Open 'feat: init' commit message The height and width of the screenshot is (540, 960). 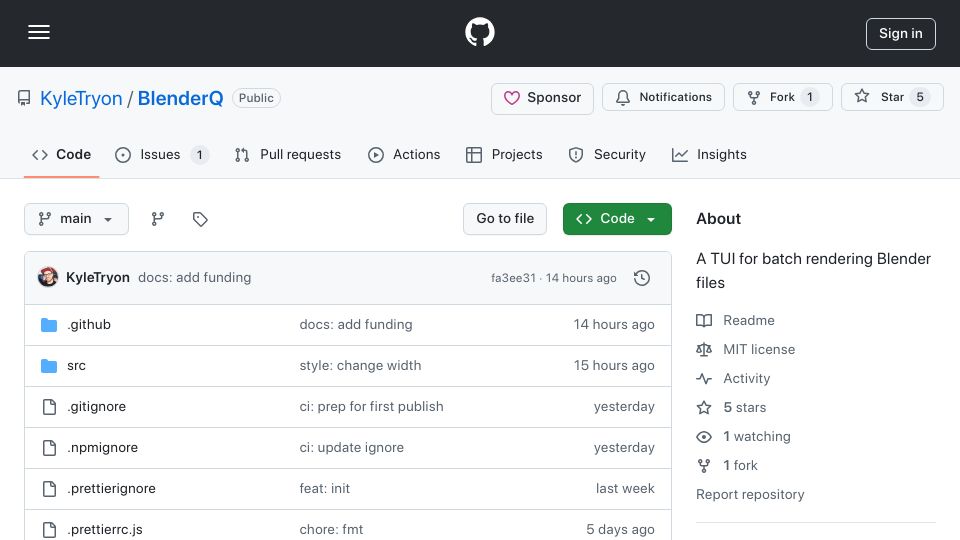coord(324,489)
